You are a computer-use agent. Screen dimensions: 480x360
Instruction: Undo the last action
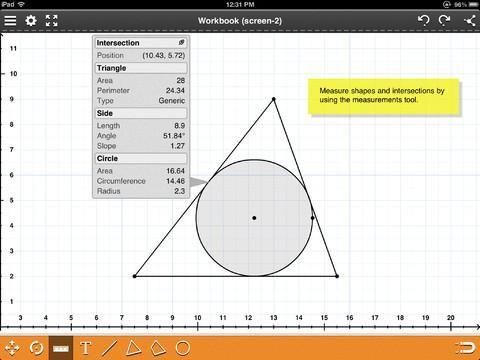pyautogui.click(x=424, y=20)
